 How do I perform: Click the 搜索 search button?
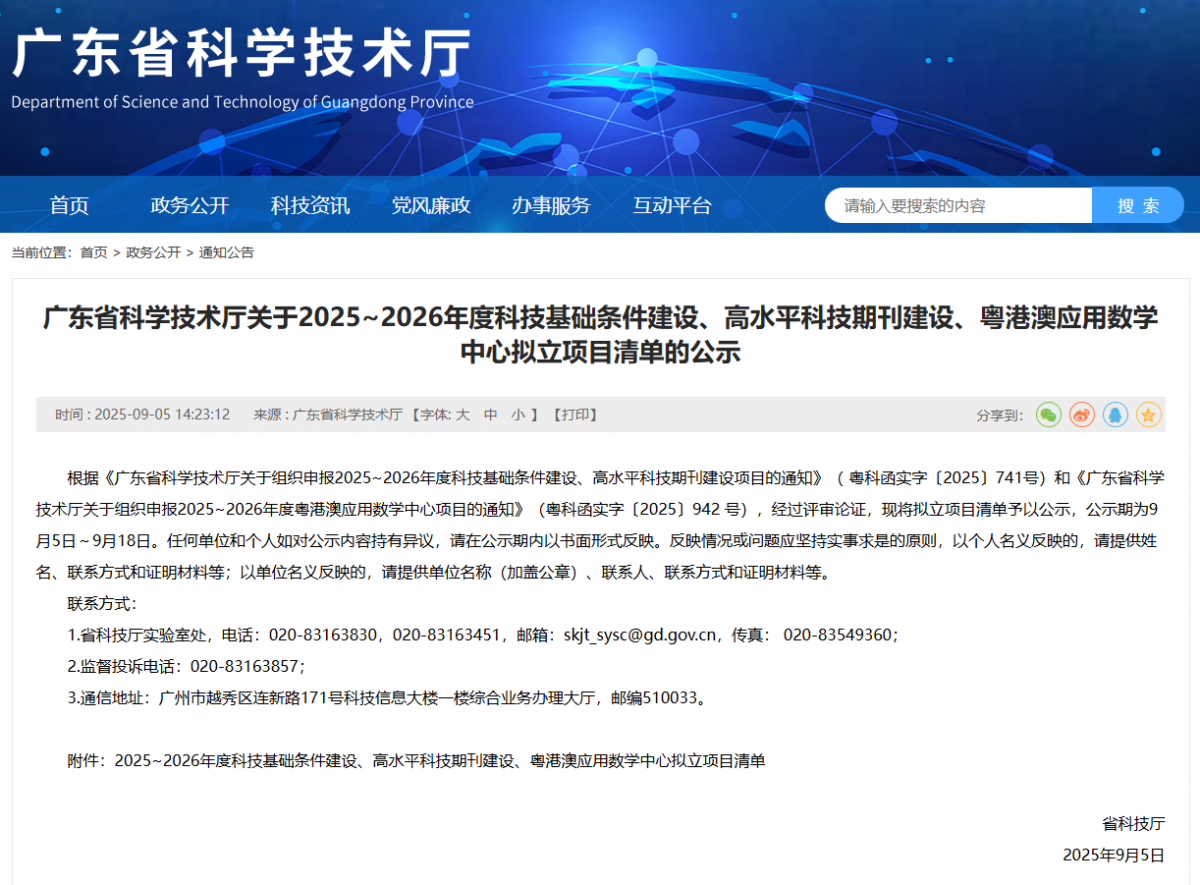(x=1138, y=206)
